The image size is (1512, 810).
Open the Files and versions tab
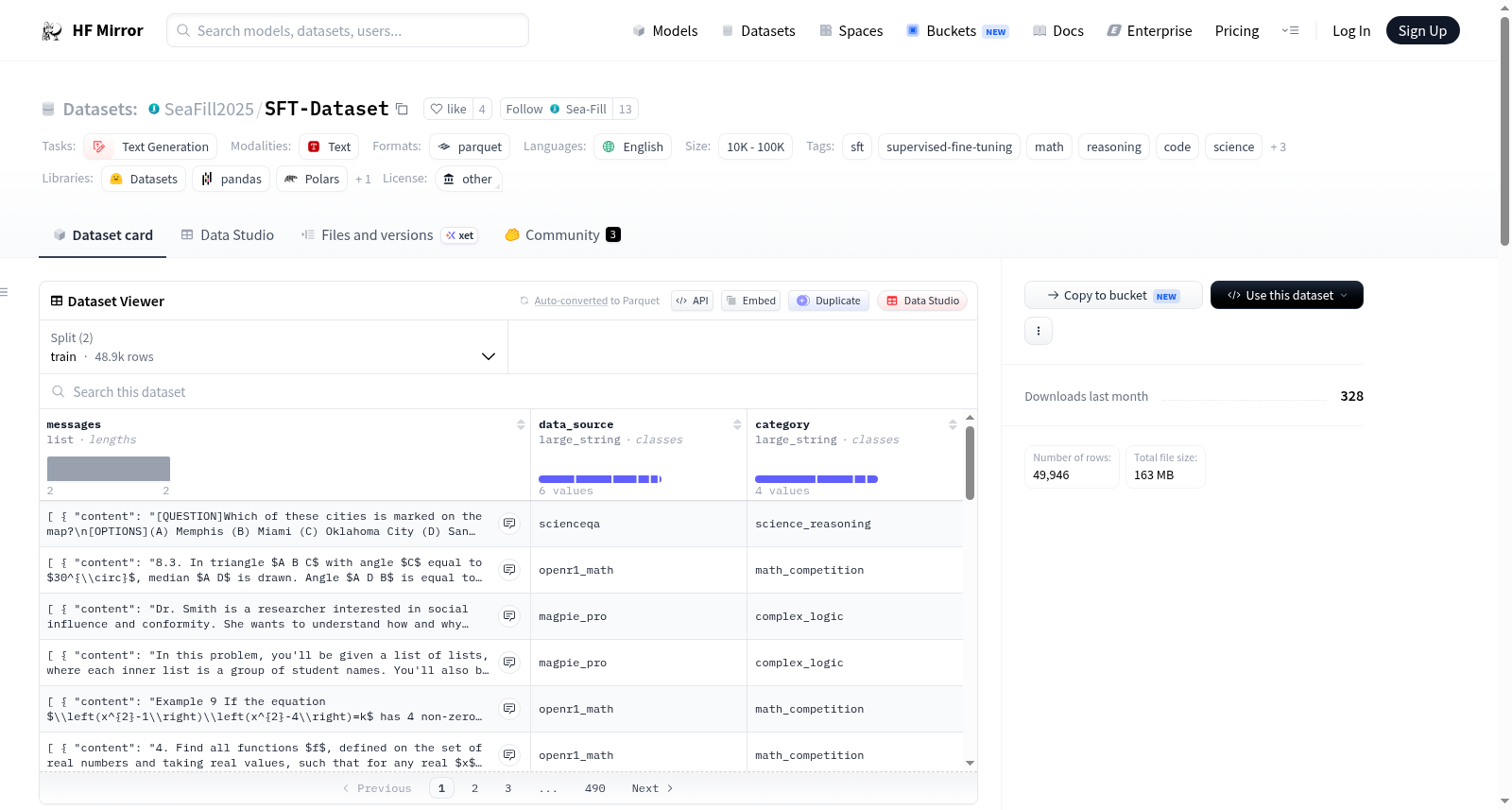point(389,235)
